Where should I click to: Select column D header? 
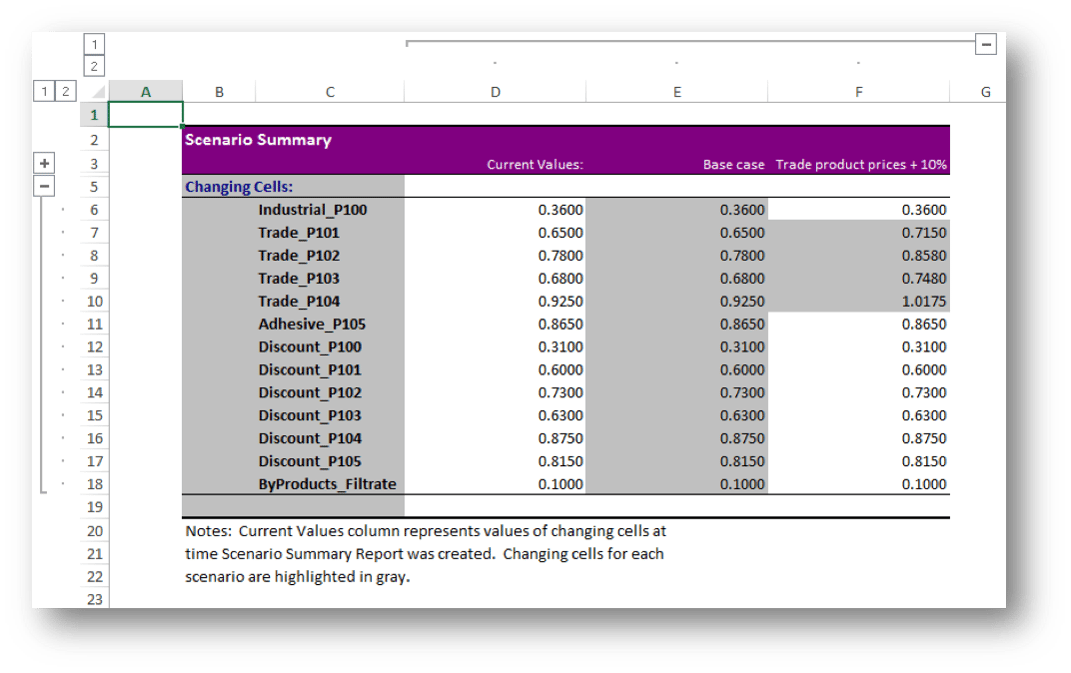coord(494,91)
